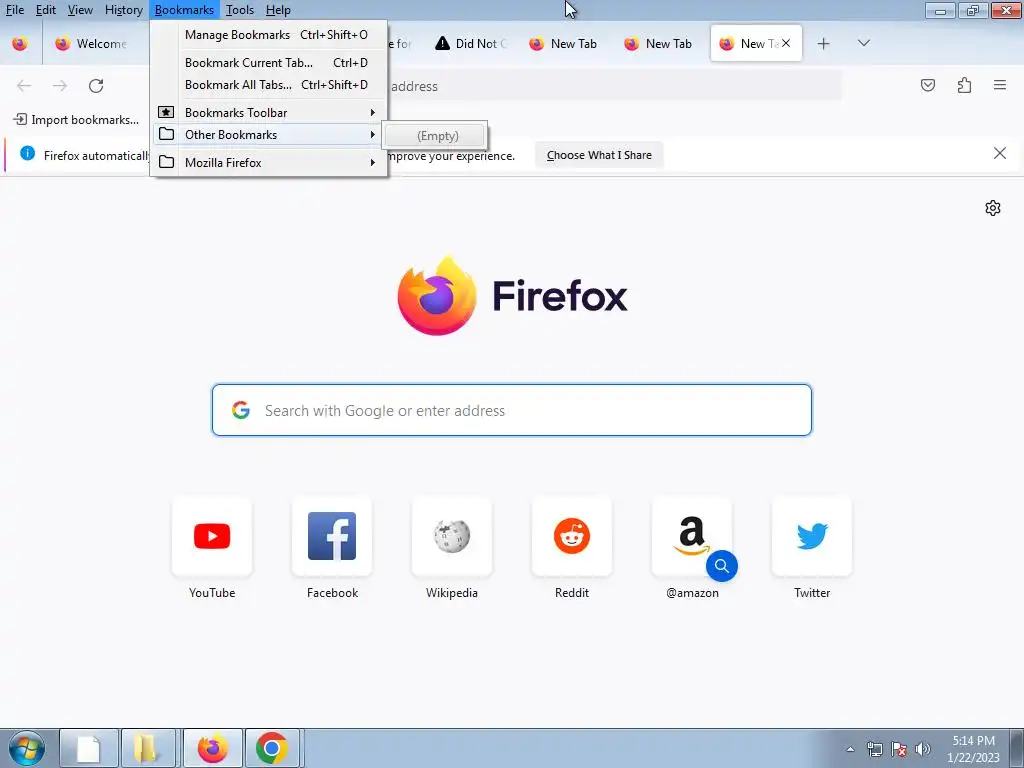Screen dimensions: 1024x768
Task: Choose Bookmark Current Tab entry
Action: click(x=269, y=63)
